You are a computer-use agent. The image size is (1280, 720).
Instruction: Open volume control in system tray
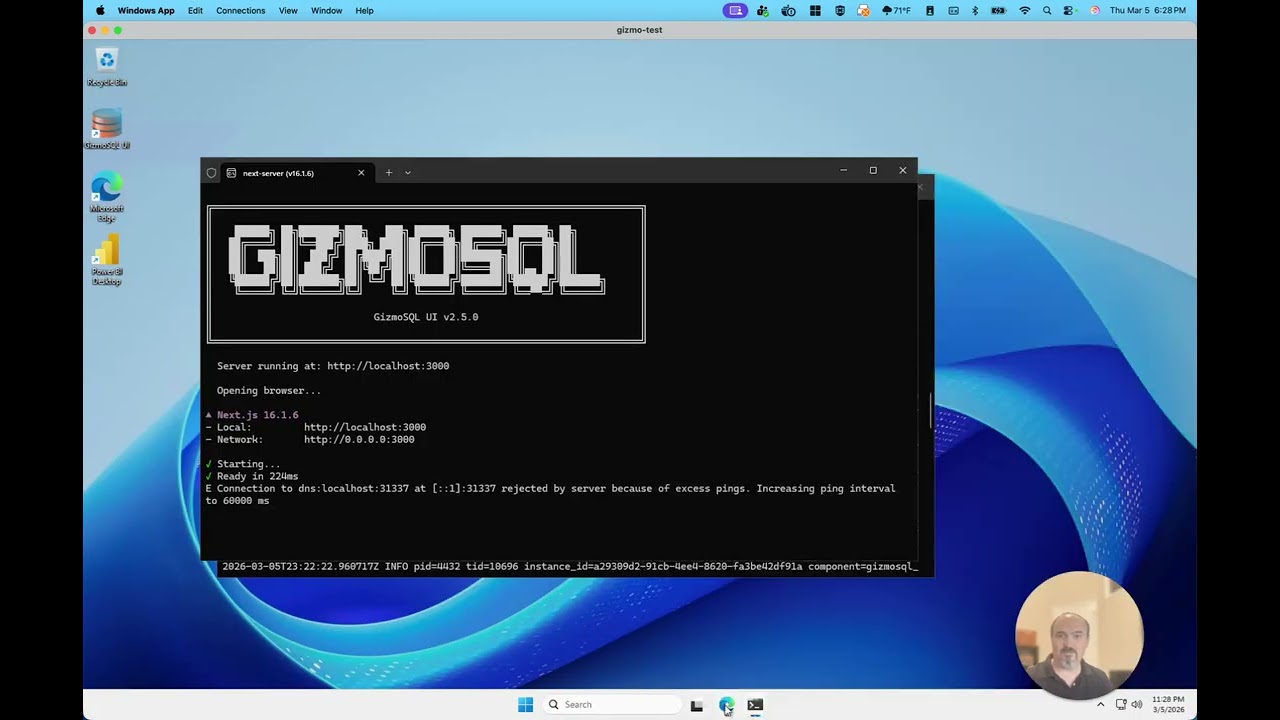pyautogui.click(x=1136, y=705)
